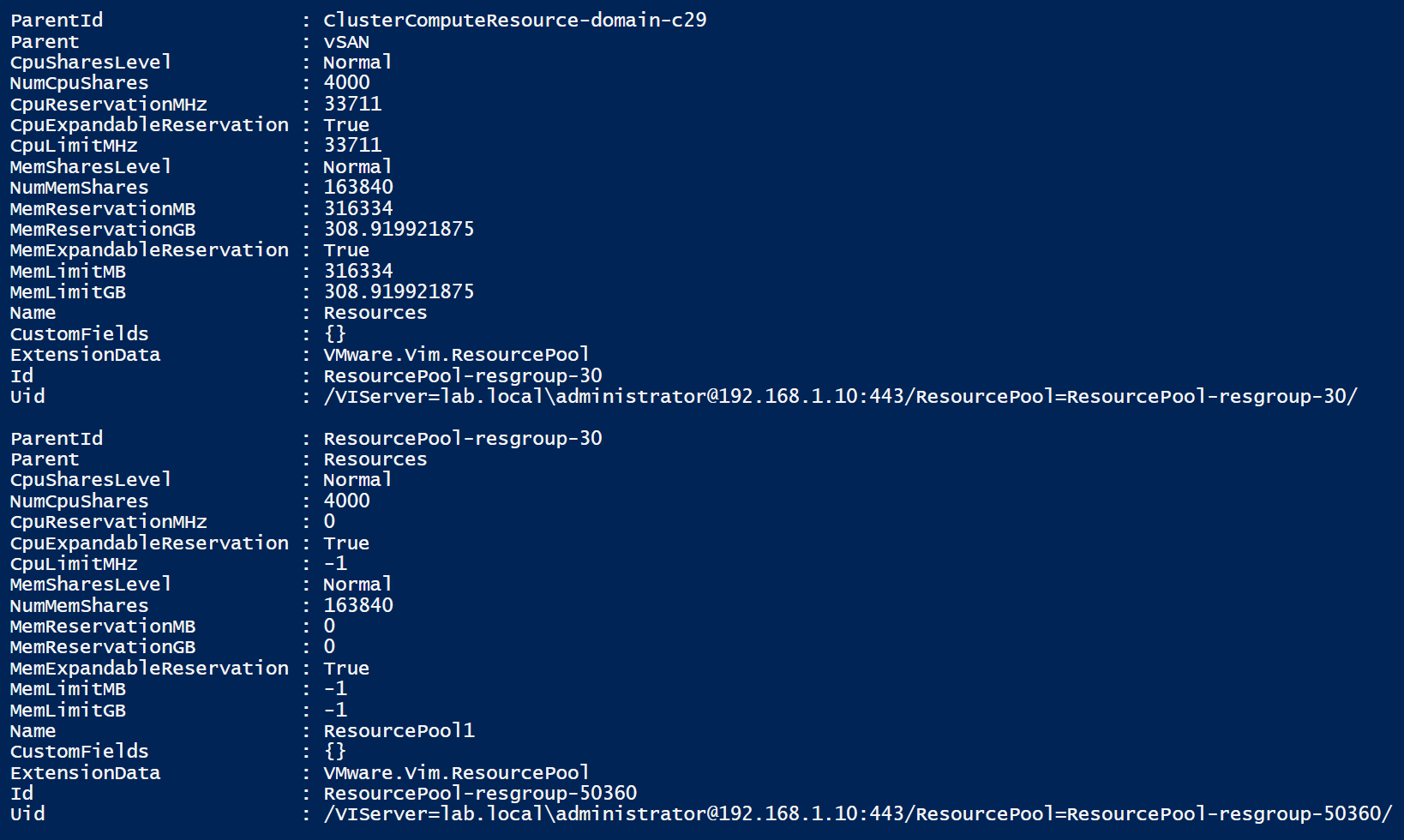Click the 316334 MemReservationMB value

[358, 208]
